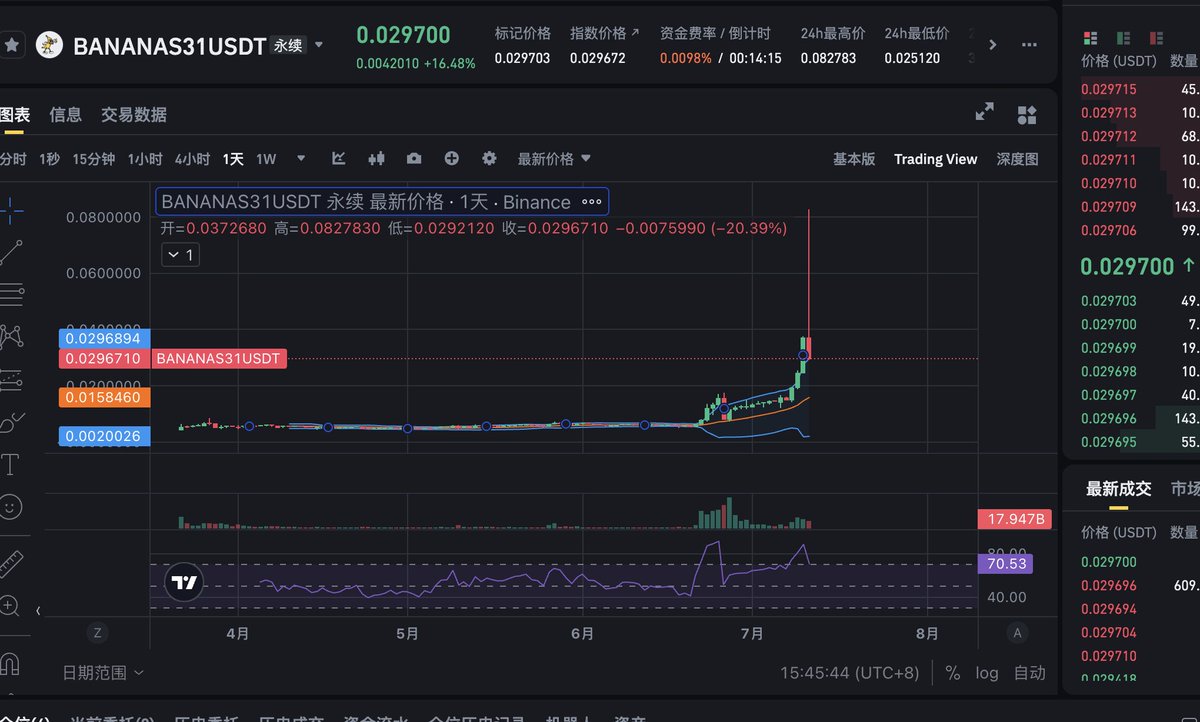Screen dimensions: 1200x722
Task: Select the brush drawing tool
Action: coord(11,422)
